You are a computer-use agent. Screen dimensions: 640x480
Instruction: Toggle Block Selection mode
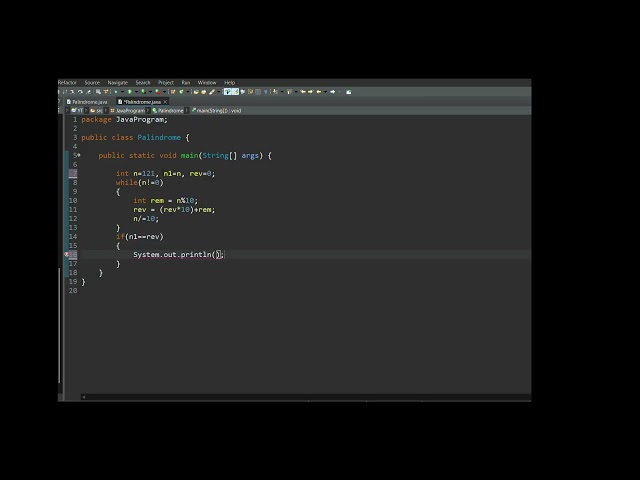pyautogui.click(x=258, y=92)
